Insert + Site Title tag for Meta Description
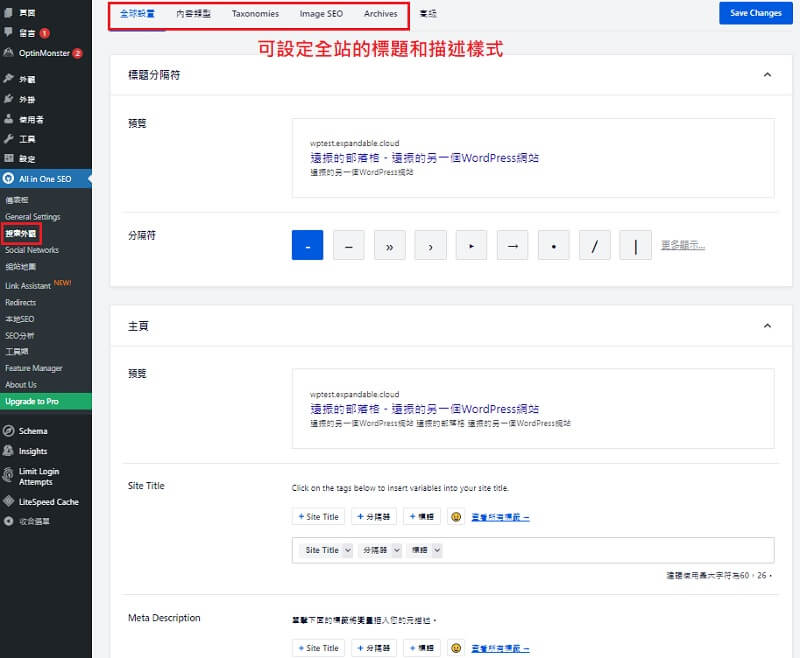Image resolution: width=800 pixels, height=658 pixels. point(318,648)
